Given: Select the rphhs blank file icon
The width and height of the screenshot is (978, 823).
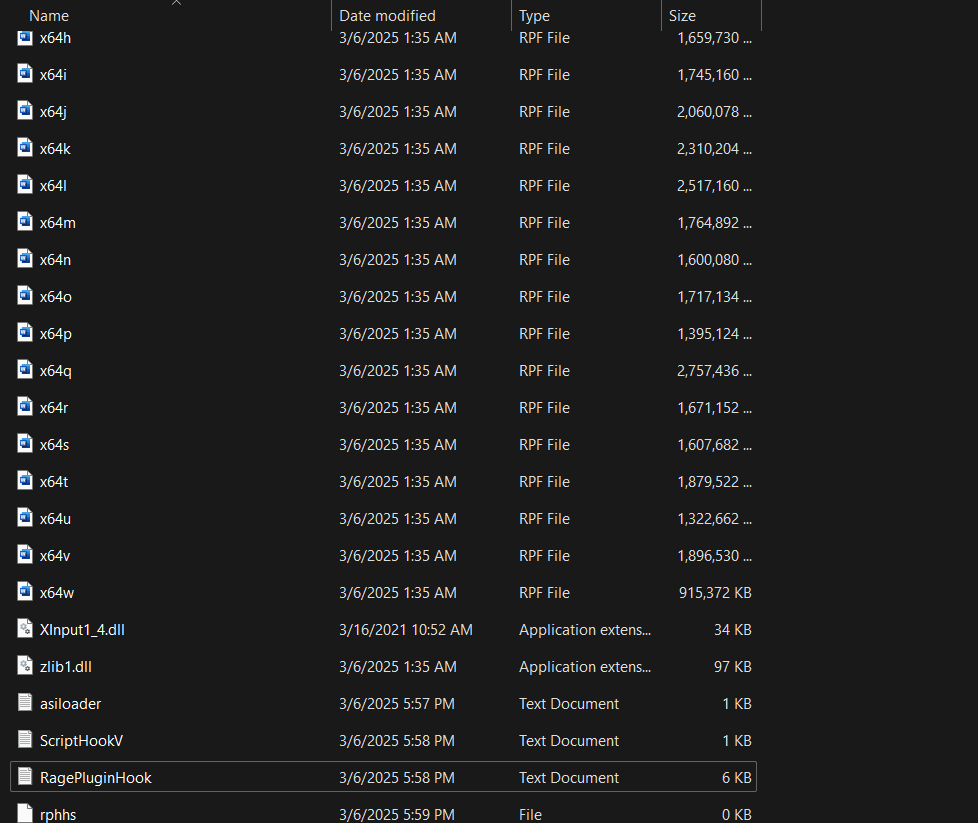Looking at the screenshot, I should point(26,813).
